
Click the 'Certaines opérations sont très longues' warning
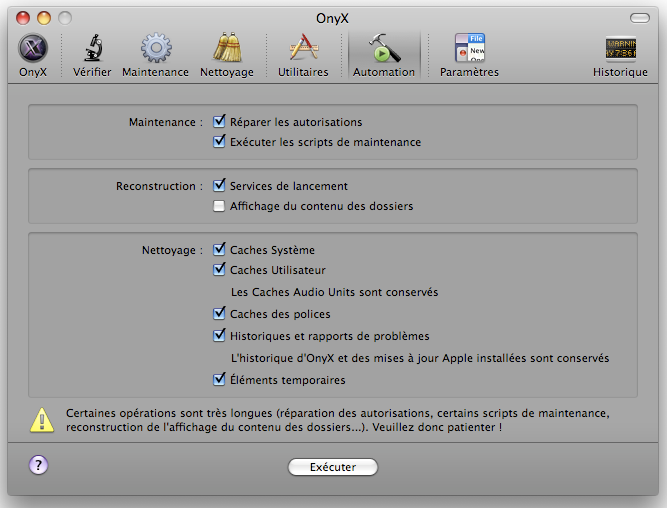point(338,420)
